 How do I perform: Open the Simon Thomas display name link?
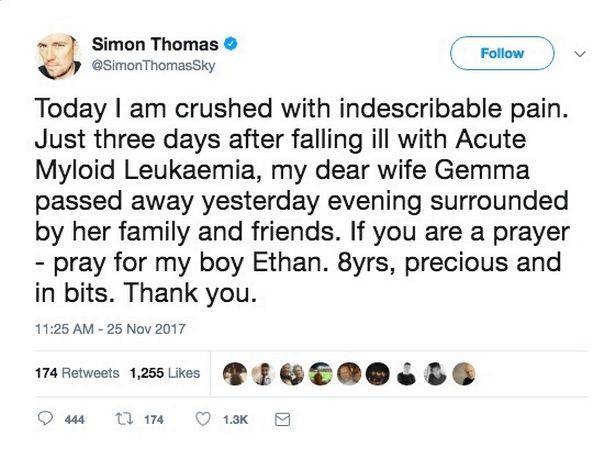tap(154, 43)
